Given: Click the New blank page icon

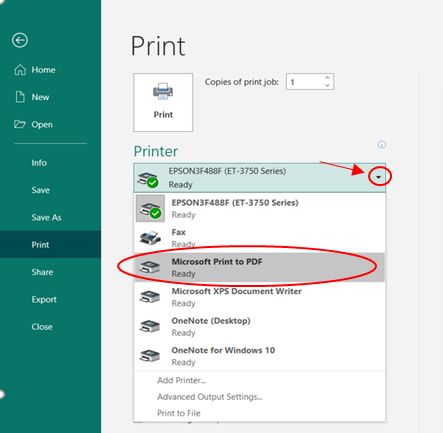Looking at the screenshot, I should pyautogui.click(x=20, y=97).
